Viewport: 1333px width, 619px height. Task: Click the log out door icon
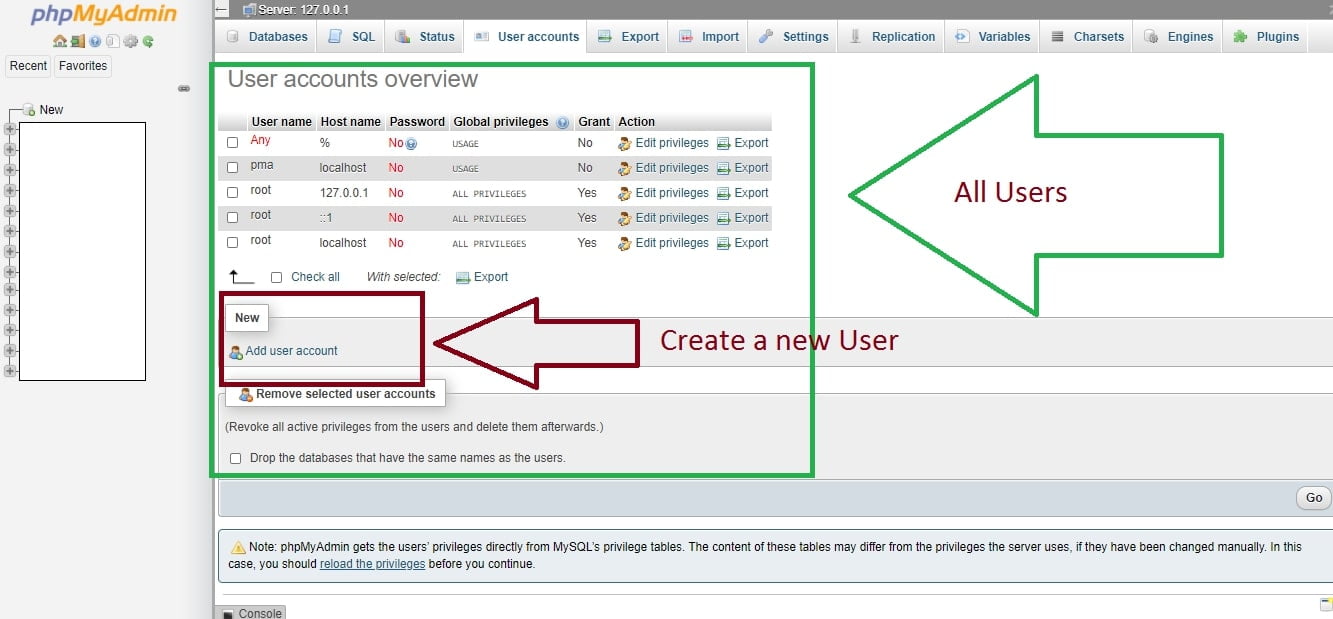click(x=77, y=42)
